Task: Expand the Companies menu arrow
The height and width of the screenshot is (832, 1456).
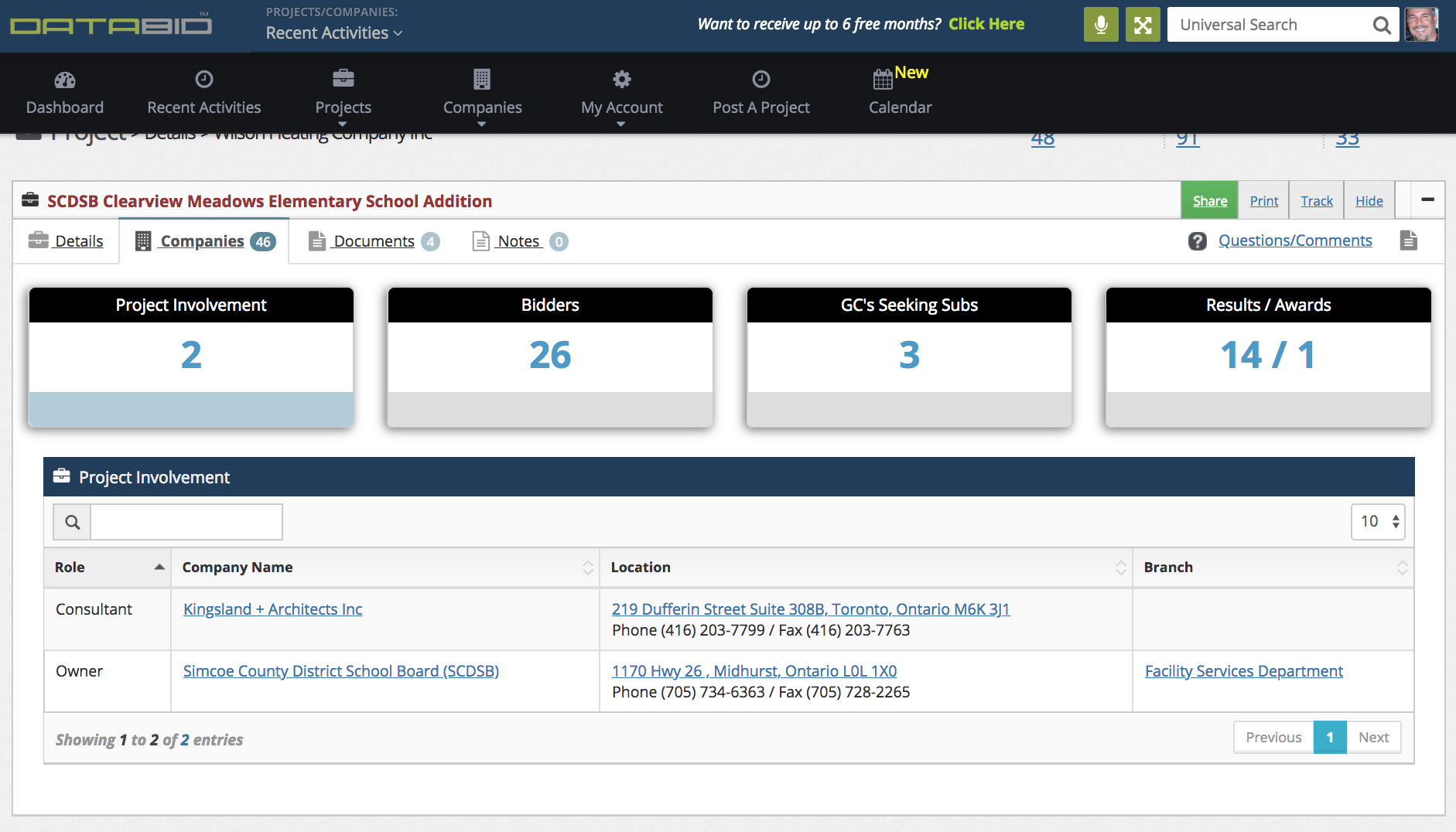Action: 482,124
